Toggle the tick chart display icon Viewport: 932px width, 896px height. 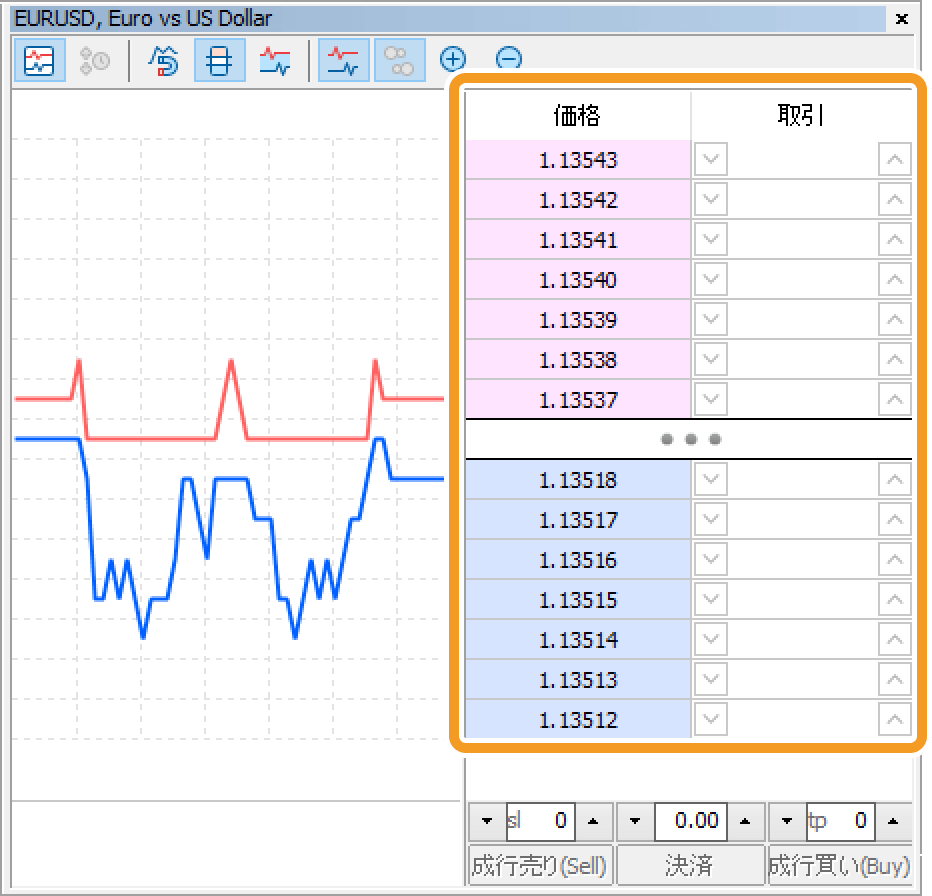39,61
